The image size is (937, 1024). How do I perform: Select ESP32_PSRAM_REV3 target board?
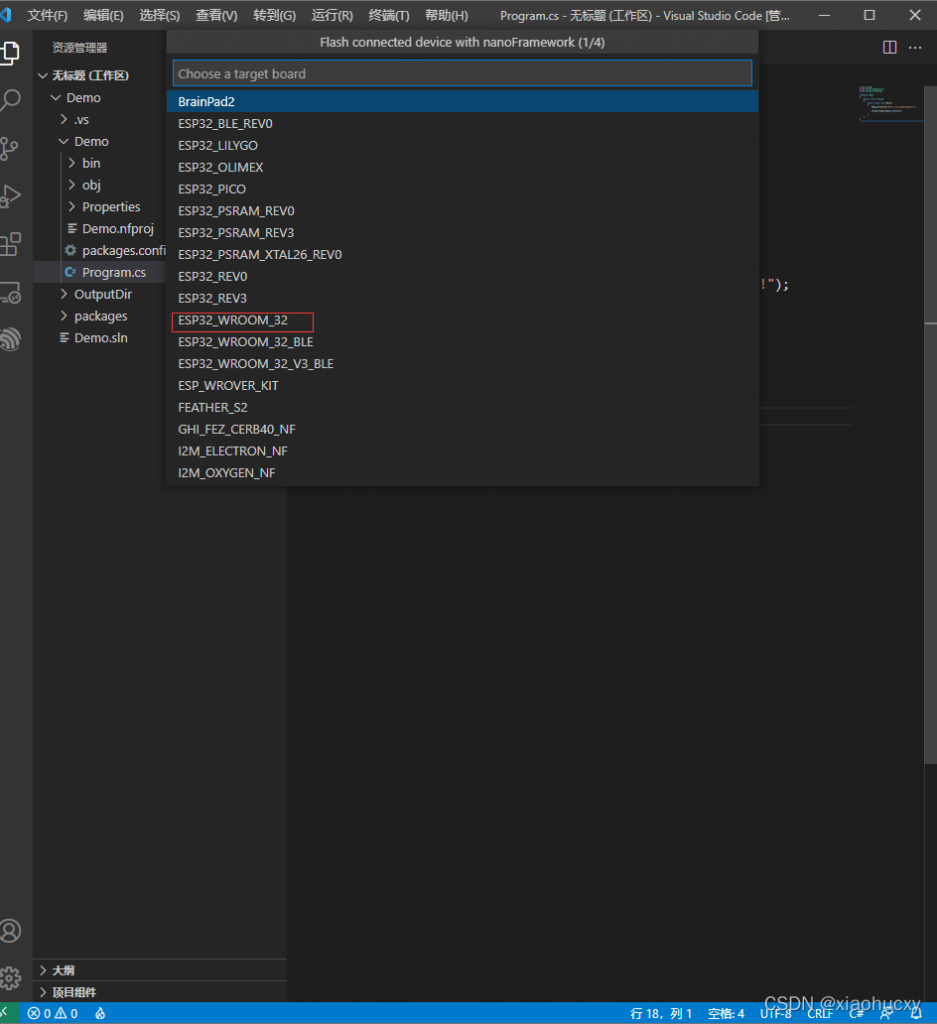tap(462, 232)
